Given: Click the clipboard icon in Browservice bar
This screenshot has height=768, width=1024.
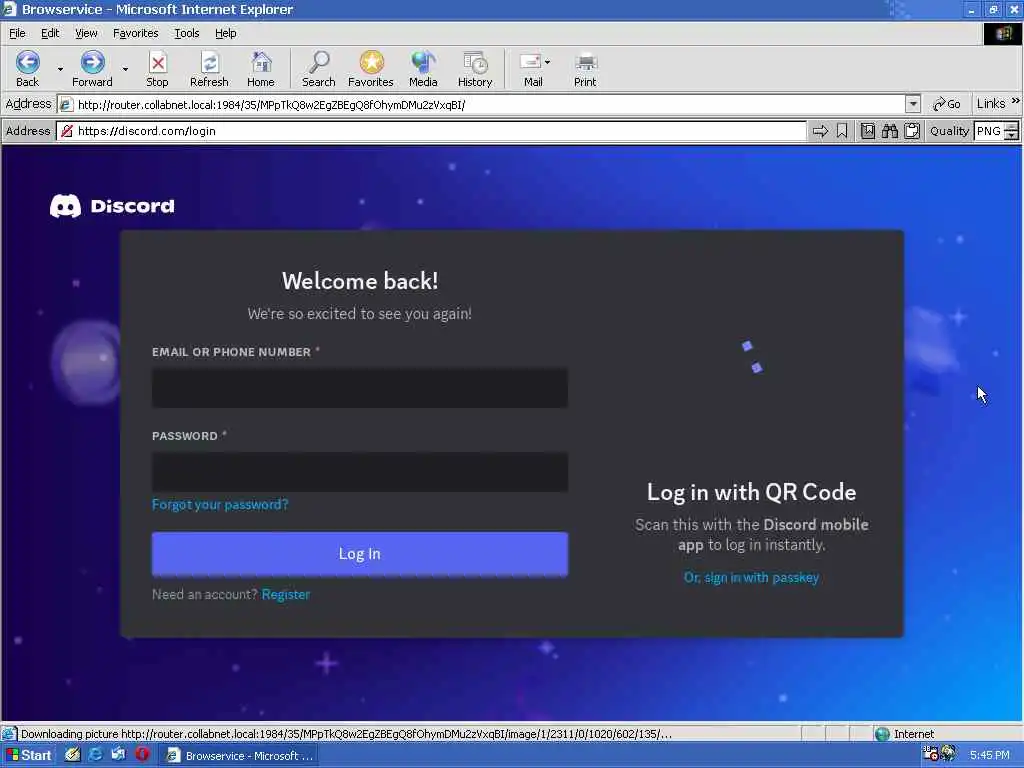Looking at the screenshot, I should coord(912,131).
